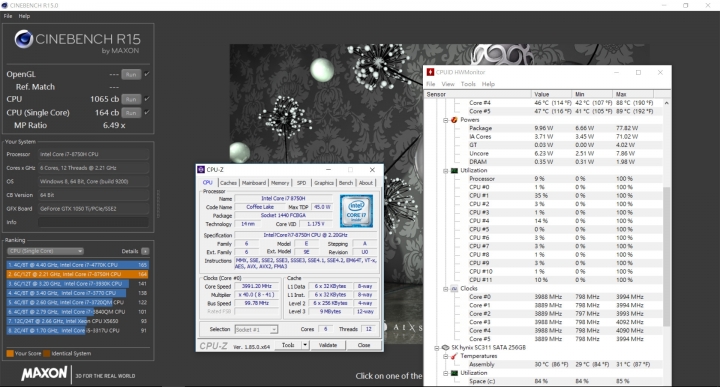The height and width of the screenshot is (387, 720).
Task: Click the Close button in CPU-Z
Action: (x=364, y=345)
